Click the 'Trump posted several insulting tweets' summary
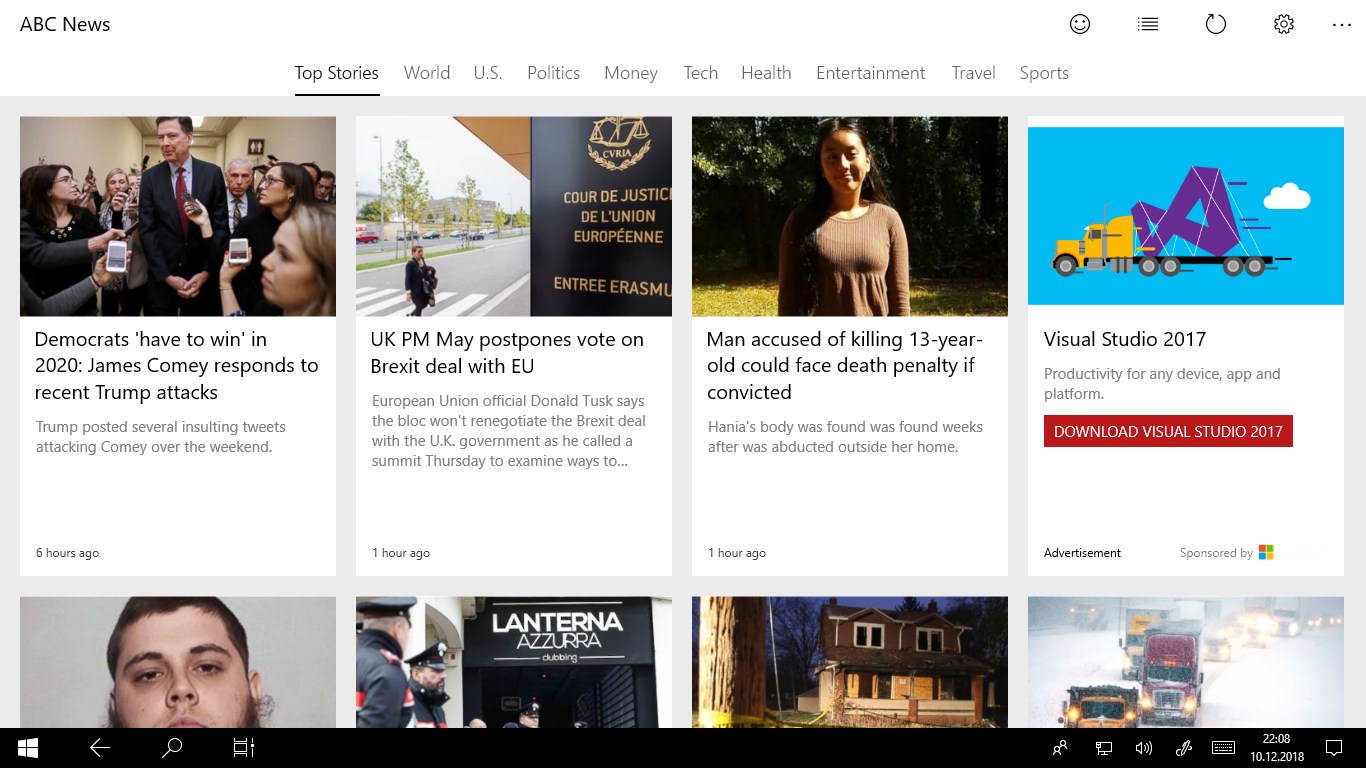The height and width of the screenshot is (768, 1366). [x=161, y=437]
